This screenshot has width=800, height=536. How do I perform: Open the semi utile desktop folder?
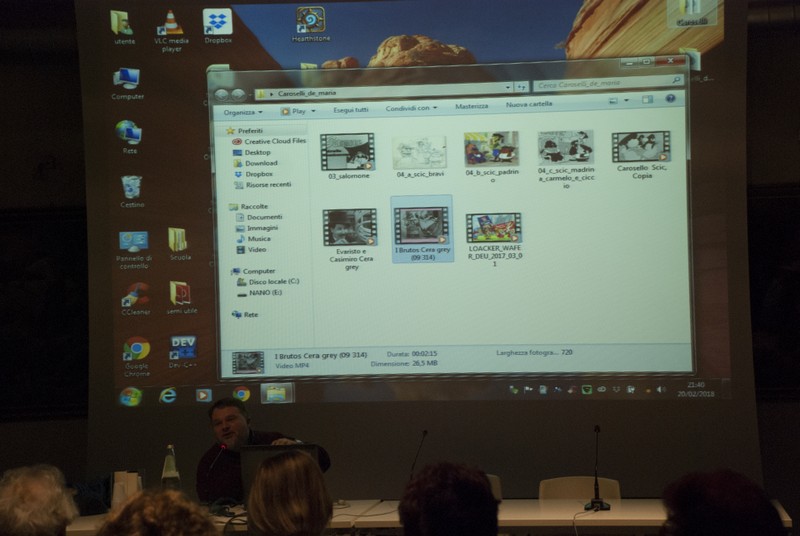pos(181,297)
